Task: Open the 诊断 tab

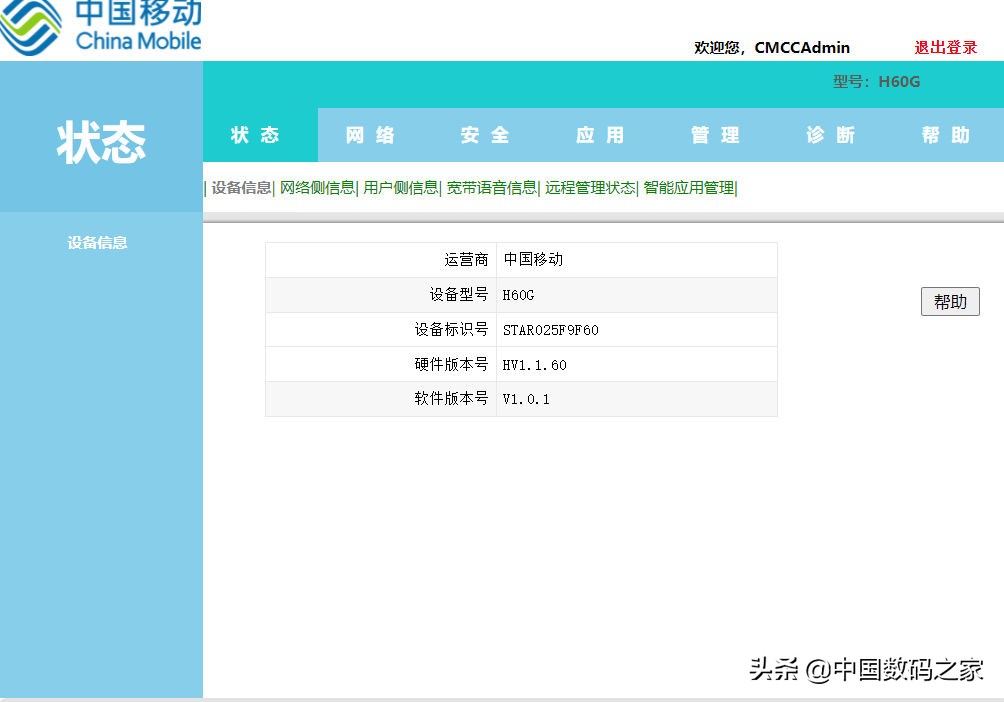Action: (x=830, y=135)
